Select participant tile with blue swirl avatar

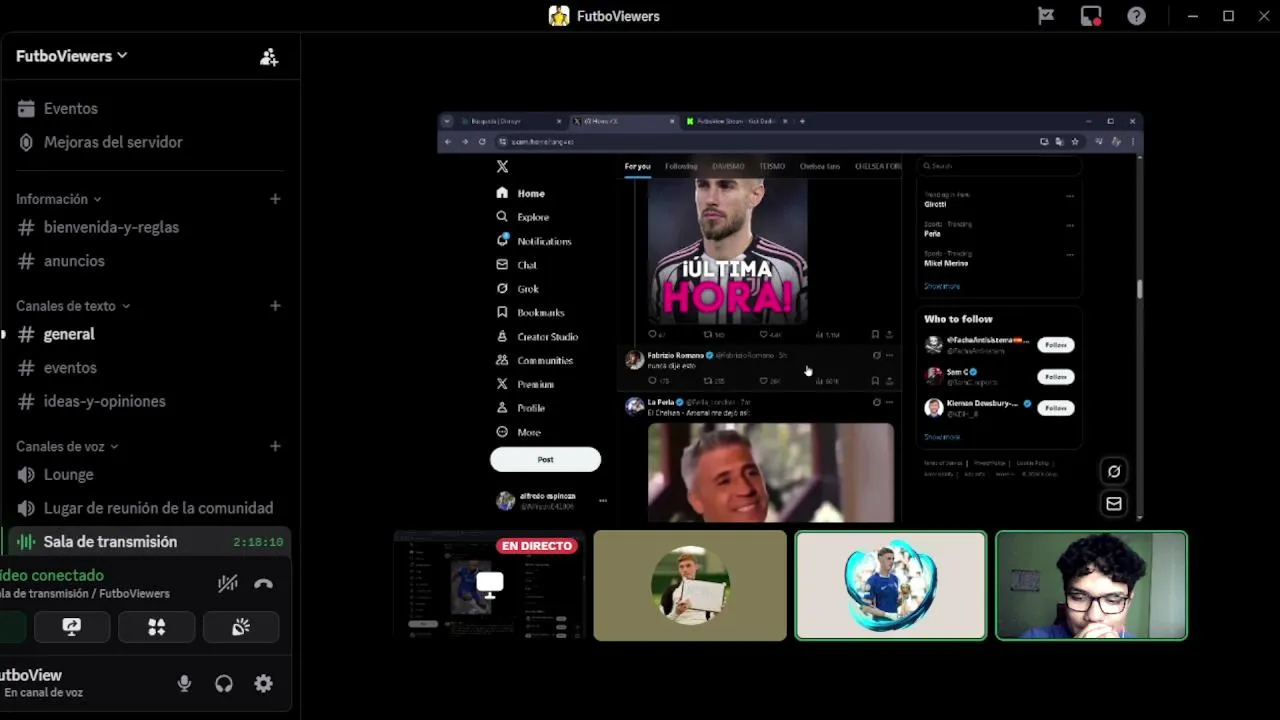click(890, 586)
